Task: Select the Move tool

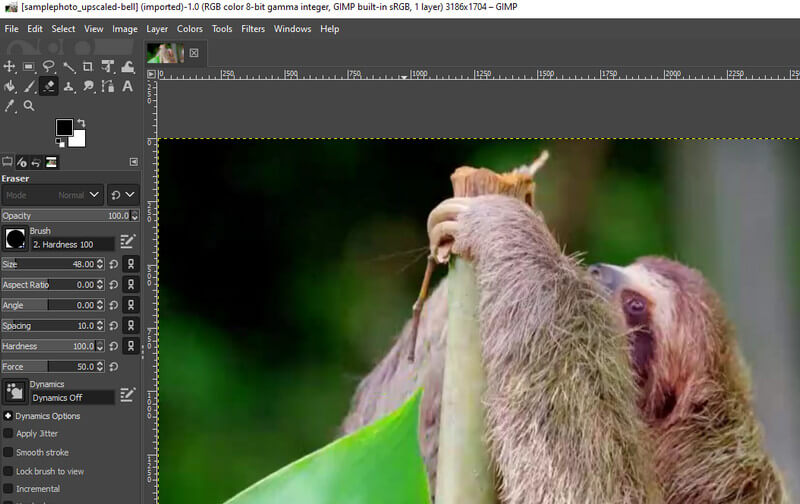Action: click(x=9, y=66)
